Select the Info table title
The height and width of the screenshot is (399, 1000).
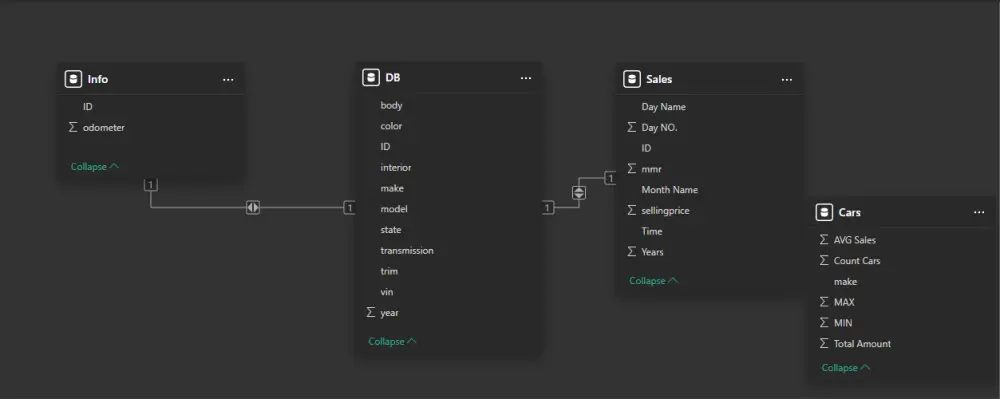[x=98, y=80]
